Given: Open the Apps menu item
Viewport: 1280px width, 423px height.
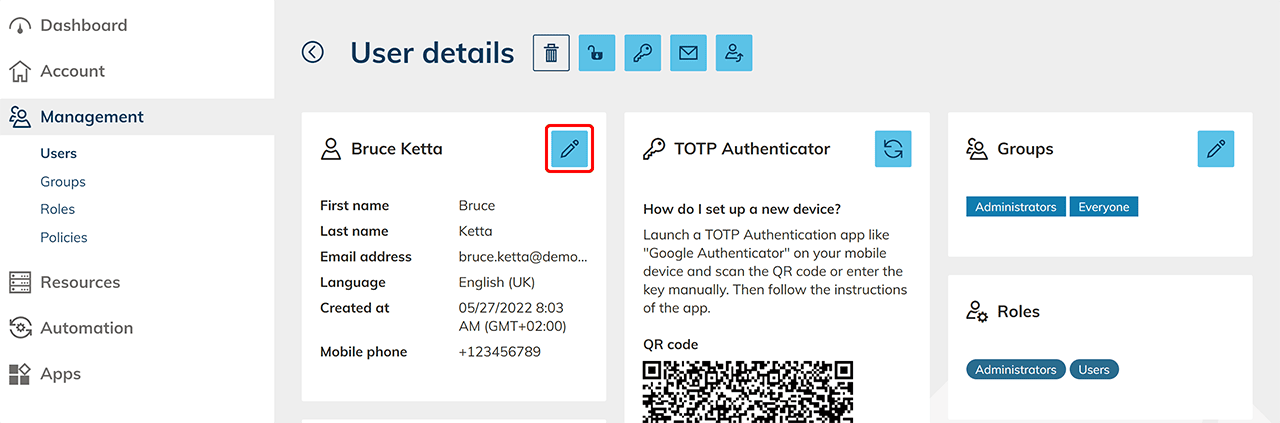Looking at the screenshot, I should (x=60, y=374).
